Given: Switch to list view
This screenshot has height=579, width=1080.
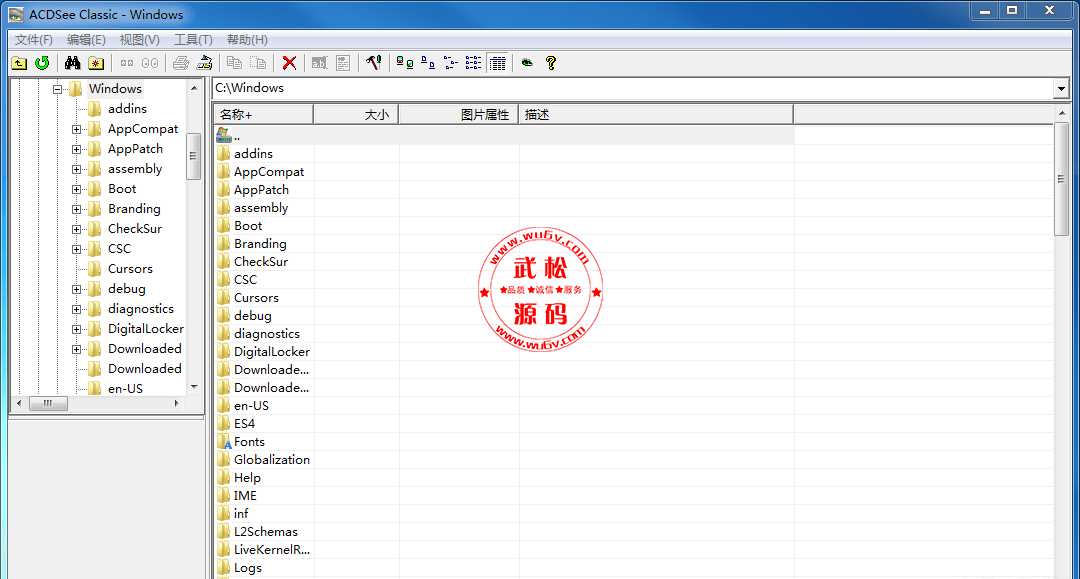Looking at the screenshot, I should 450,63.
